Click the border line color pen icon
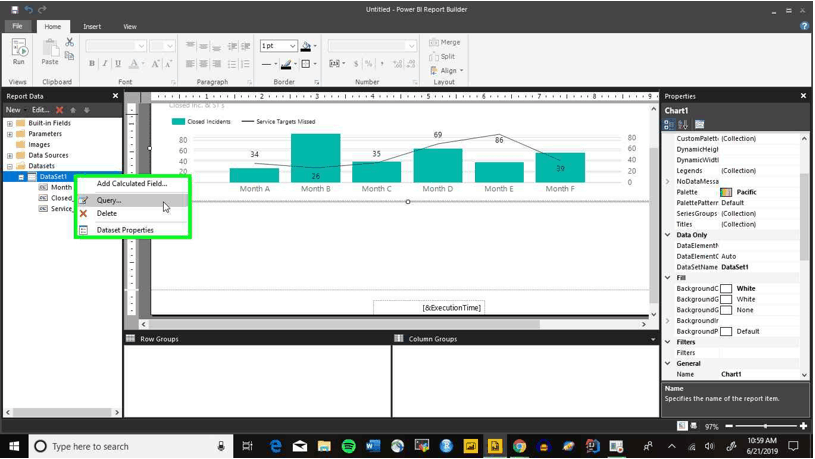Image resolution: width=815 pixels, height=459 pixels. pyautogui.click(x=286, y=64)
